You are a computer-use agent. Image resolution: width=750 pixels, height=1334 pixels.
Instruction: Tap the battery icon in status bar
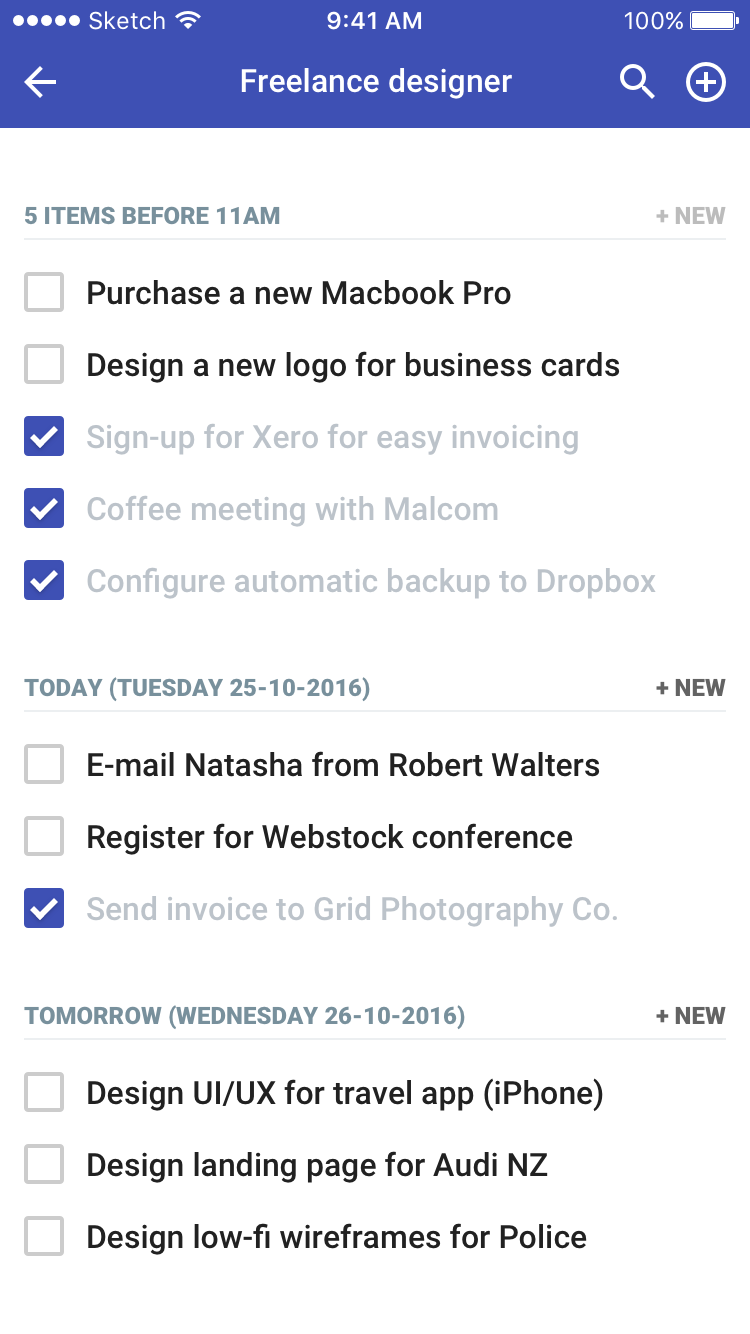(x=714, y=21)
